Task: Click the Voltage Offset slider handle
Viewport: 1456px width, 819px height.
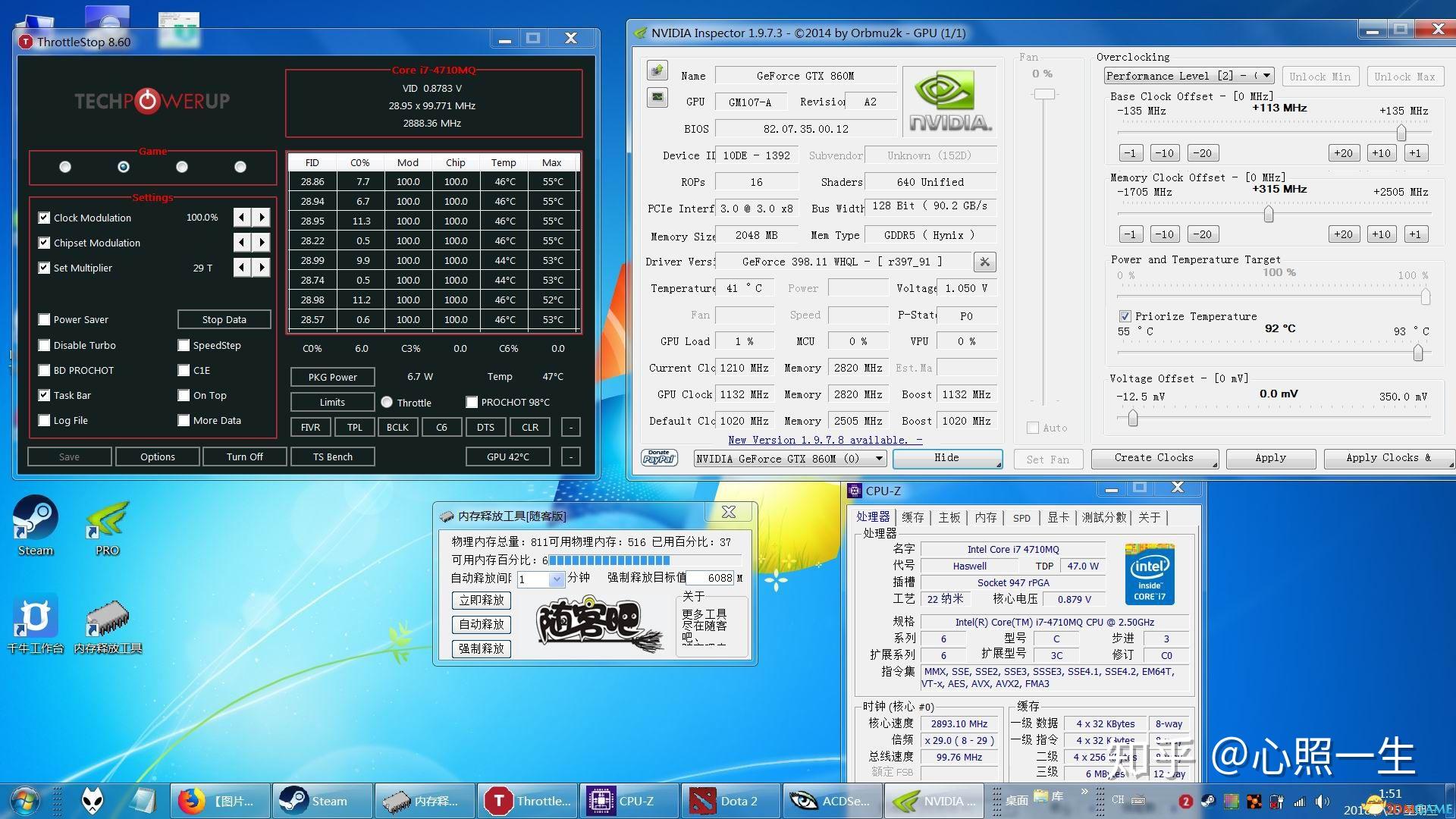Action: tap(1133, 418)
